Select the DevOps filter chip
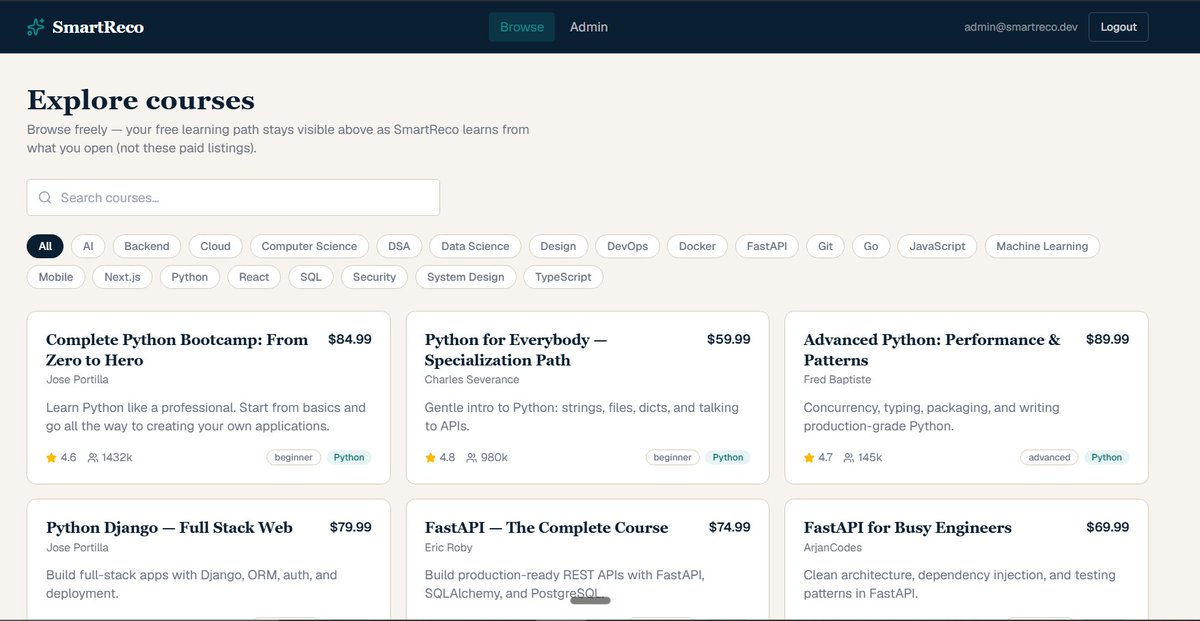Image resolution: width=1200 pixels, height=621 pixels. (x=627, y=246)
